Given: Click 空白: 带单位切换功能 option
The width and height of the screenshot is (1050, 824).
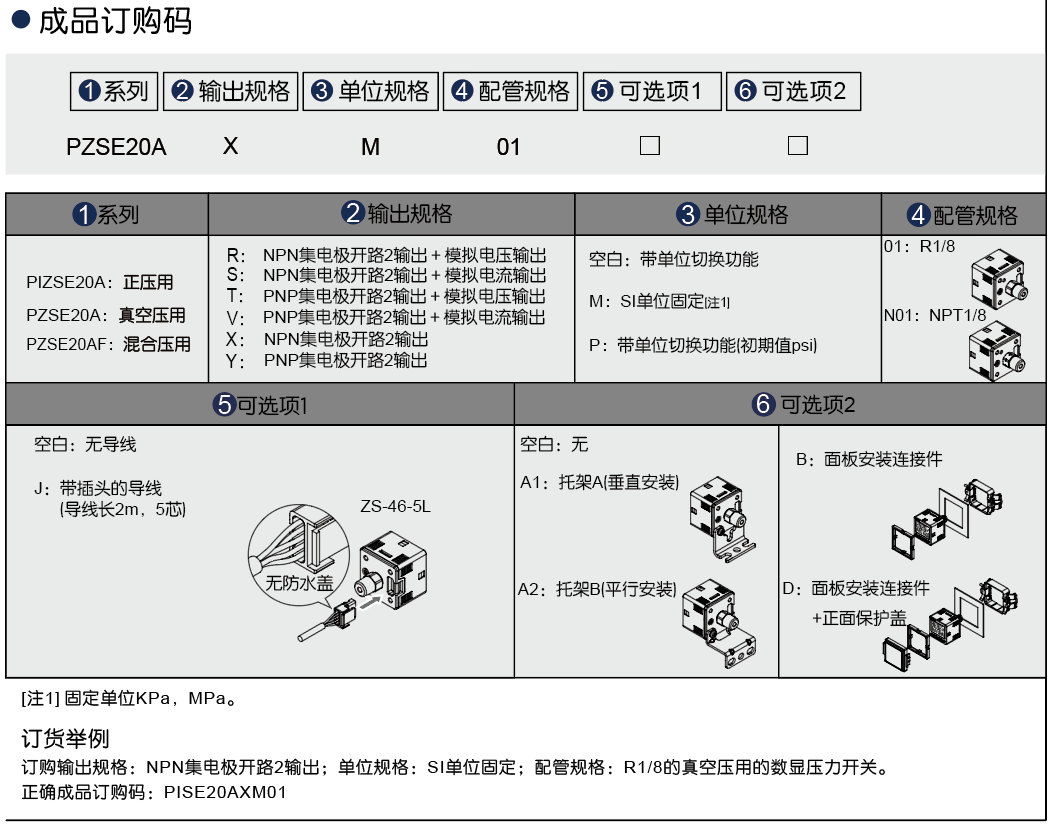Looking at the screenshot, I should pyautogui.click(x=674, y=259).
